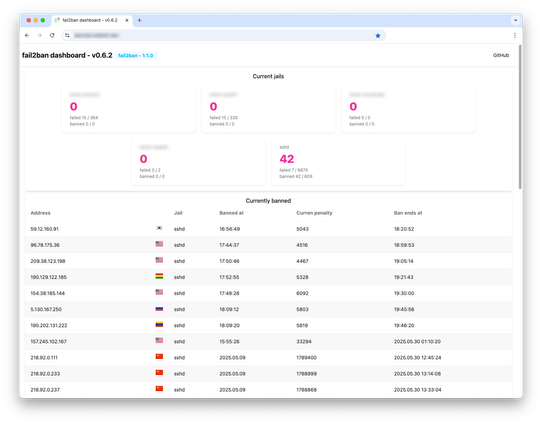Close the fail2ban dashboard tab
The width and height of the screenshot is (542, 424).
coord(127,20)
